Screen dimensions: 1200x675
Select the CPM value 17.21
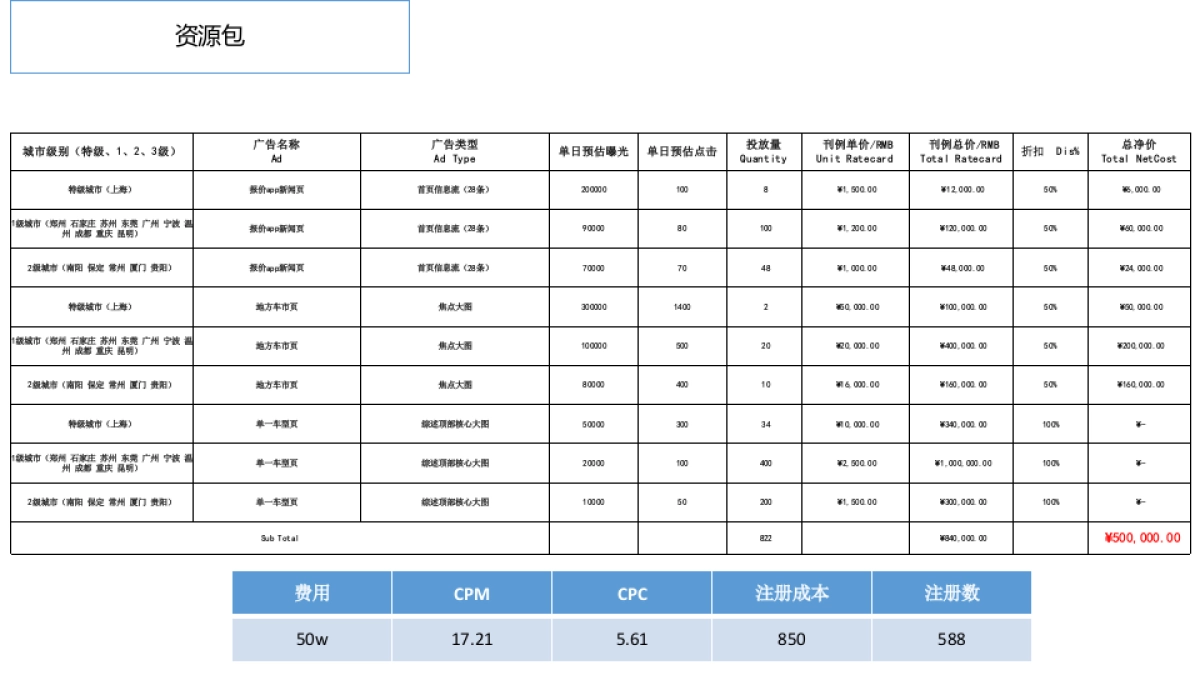(x=472, y=636)
